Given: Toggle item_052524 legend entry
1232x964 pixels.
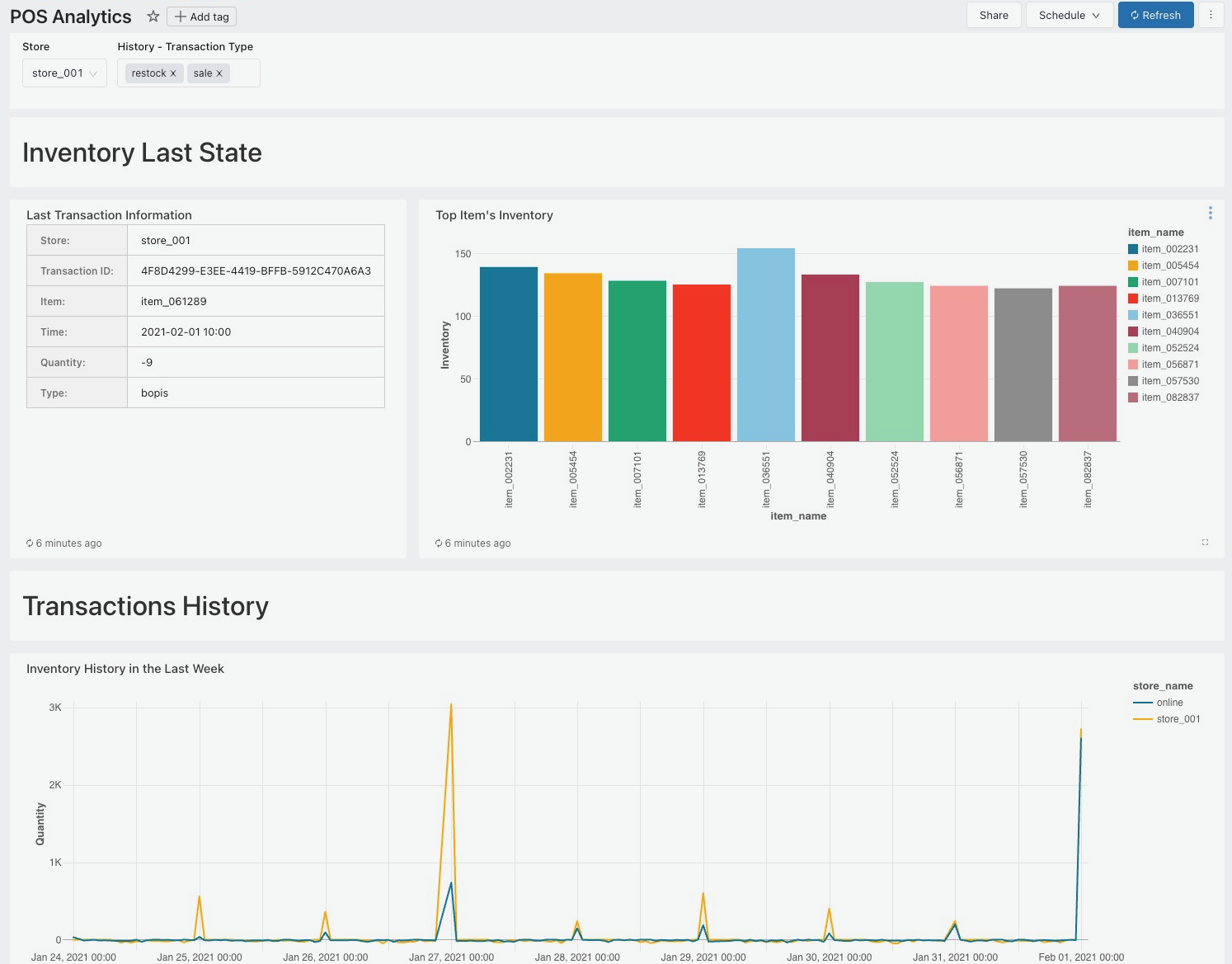Looking at the screenshot, I should point(1164,348).
